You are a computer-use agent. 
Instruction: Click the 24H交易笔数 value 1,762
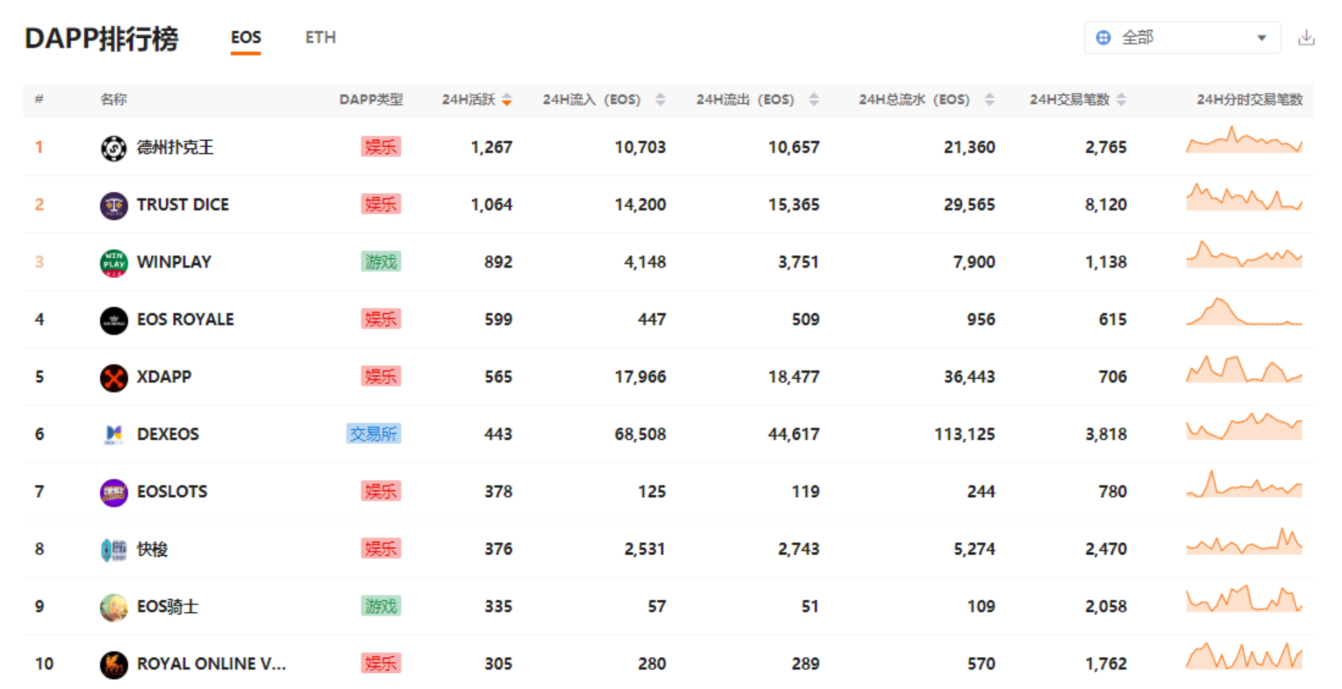coord(1106,664)
